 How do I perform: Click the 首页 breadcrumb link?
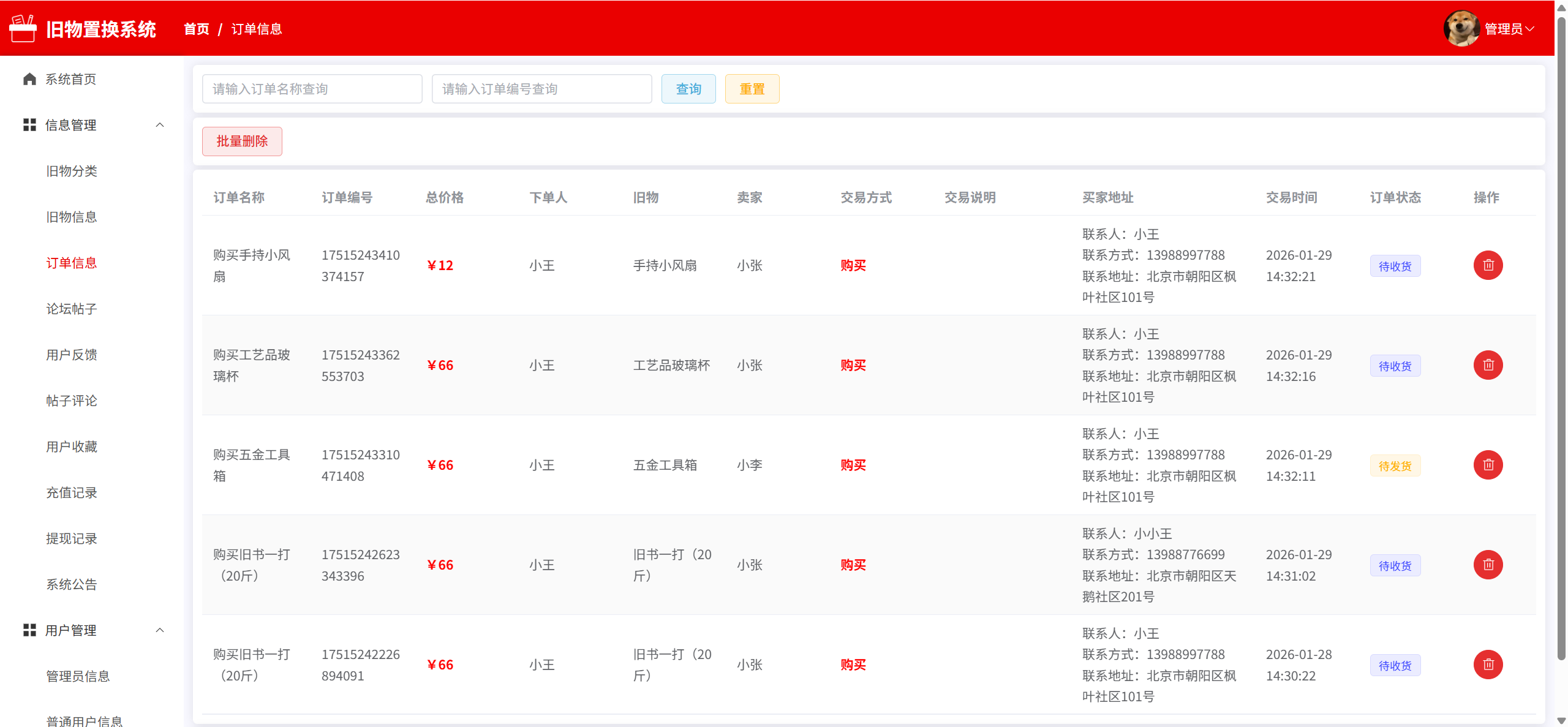(x=197, y=29)
